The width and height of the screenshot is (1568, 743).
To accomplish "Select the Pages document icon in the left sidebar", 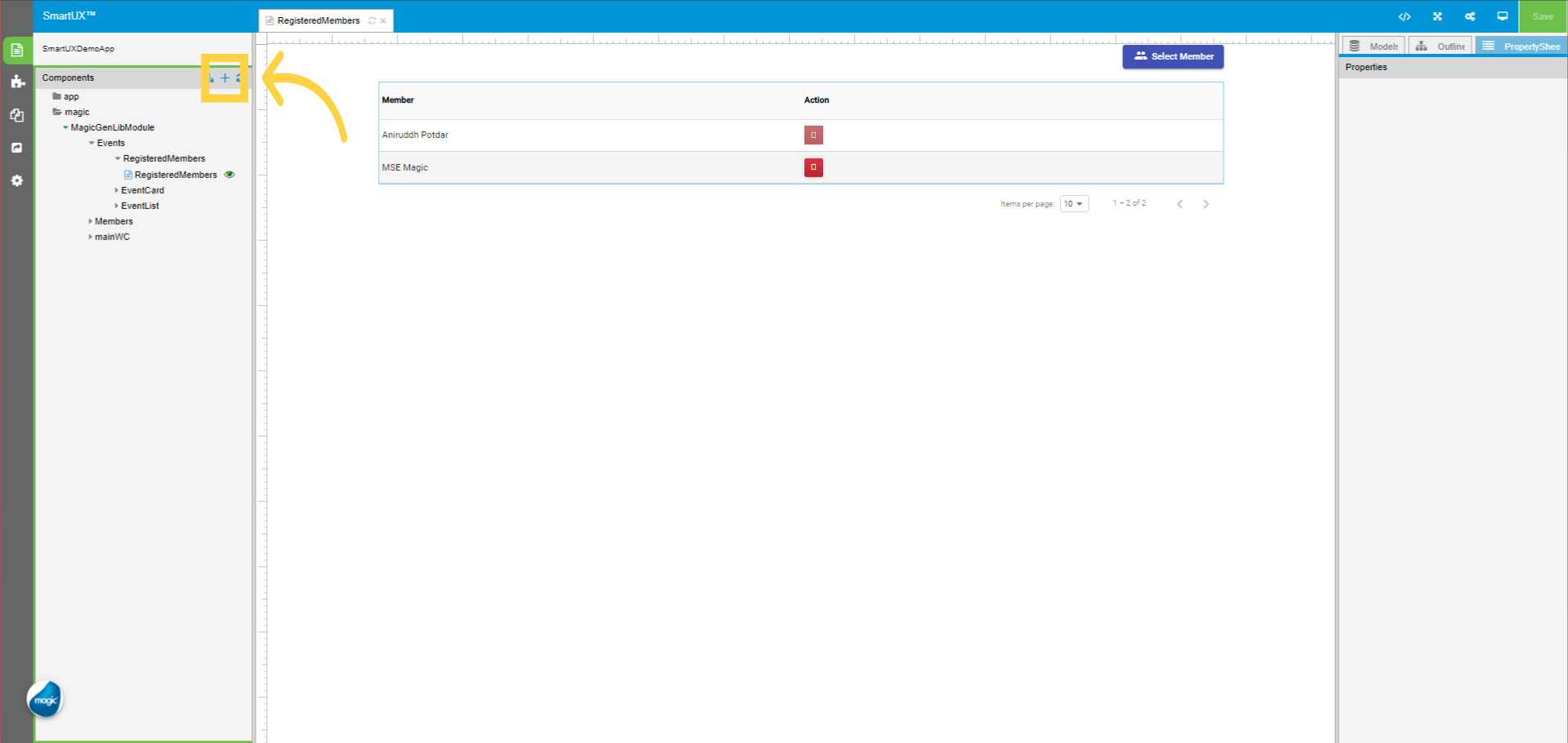I will 16,50.
